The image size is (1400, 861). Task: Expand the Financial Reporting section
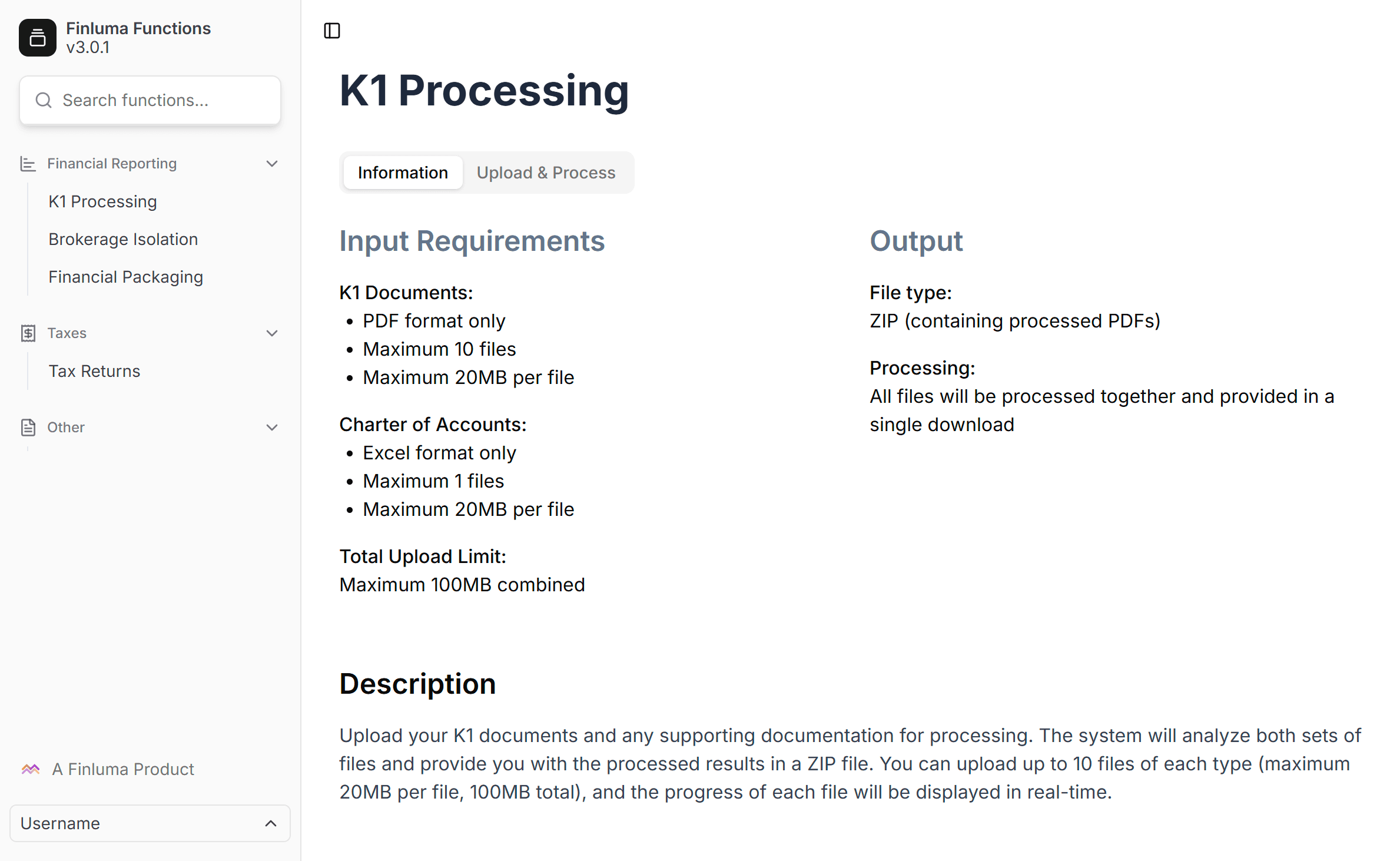[x=271, y=163]
